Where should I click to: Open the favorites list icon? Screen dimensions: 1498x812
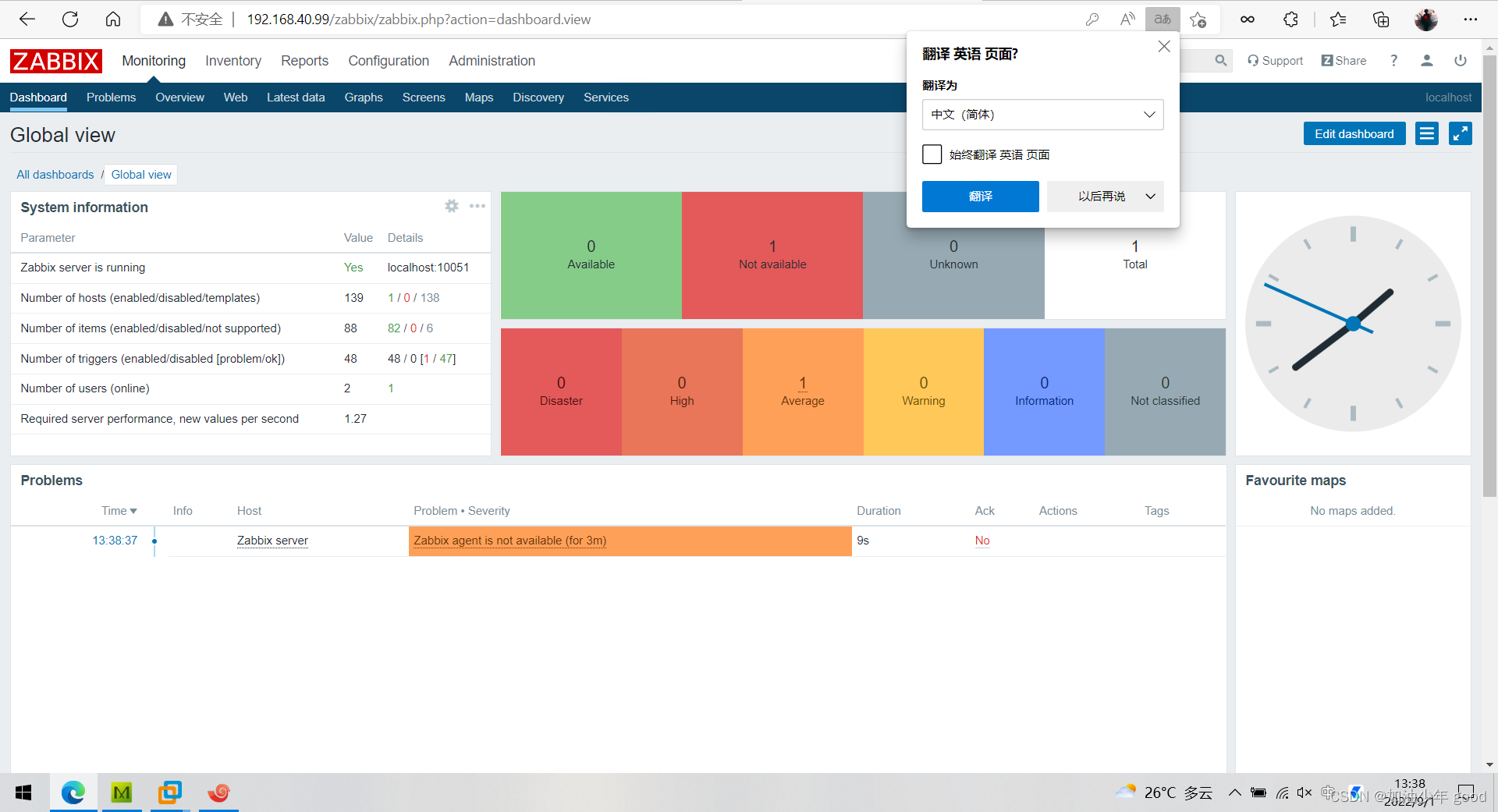1338,20
